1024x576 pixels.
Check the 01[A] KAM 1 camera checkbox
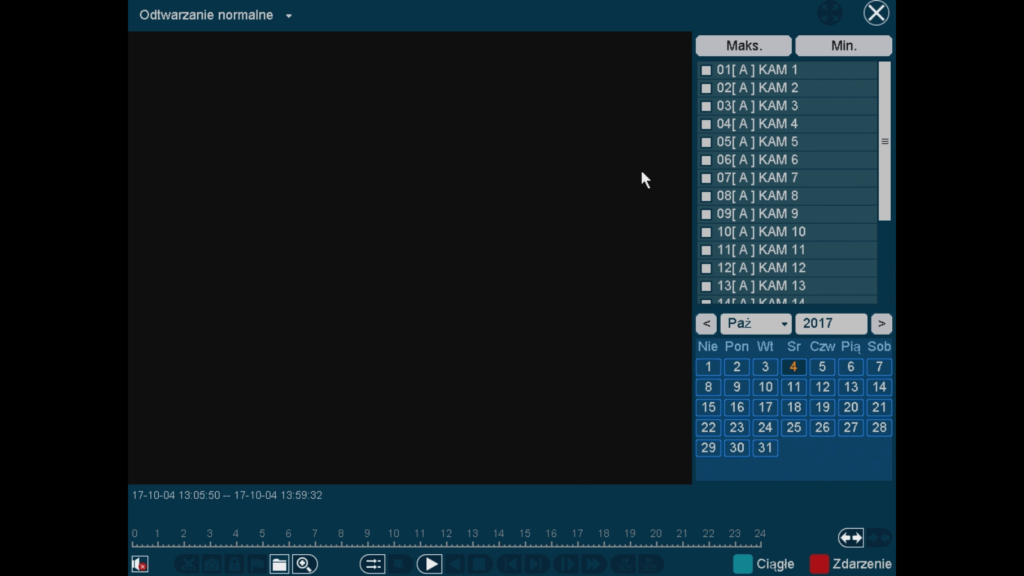(x=706, y=71)
